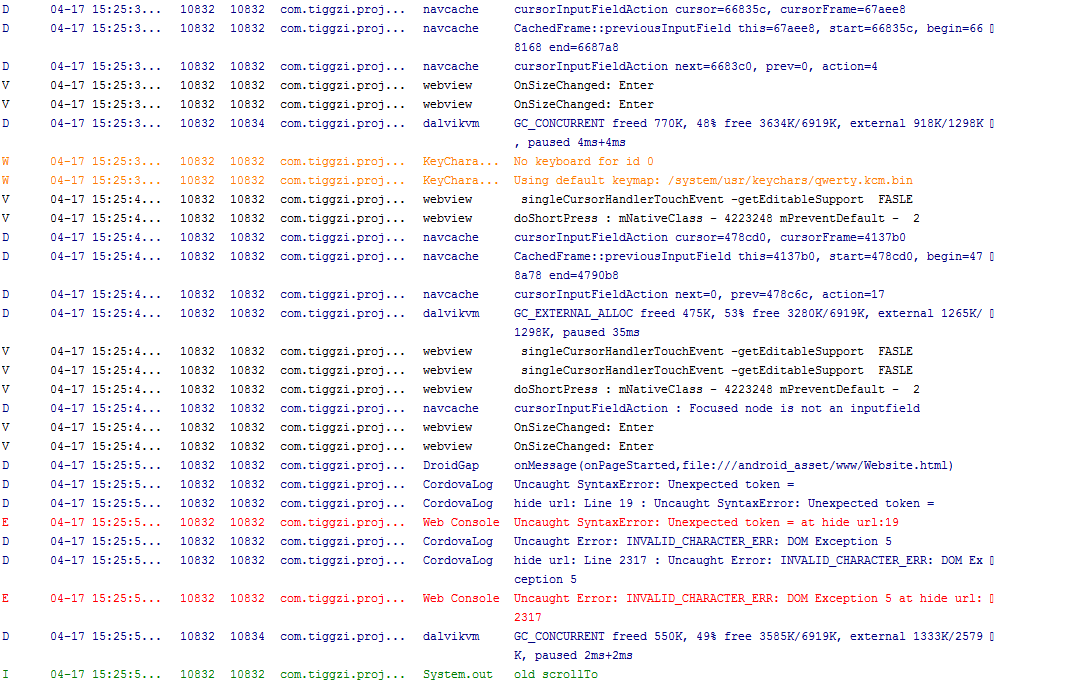Click the DroidGap tag in the log
The width and height of the screenshot is (1072, 683).
[450, 466]
